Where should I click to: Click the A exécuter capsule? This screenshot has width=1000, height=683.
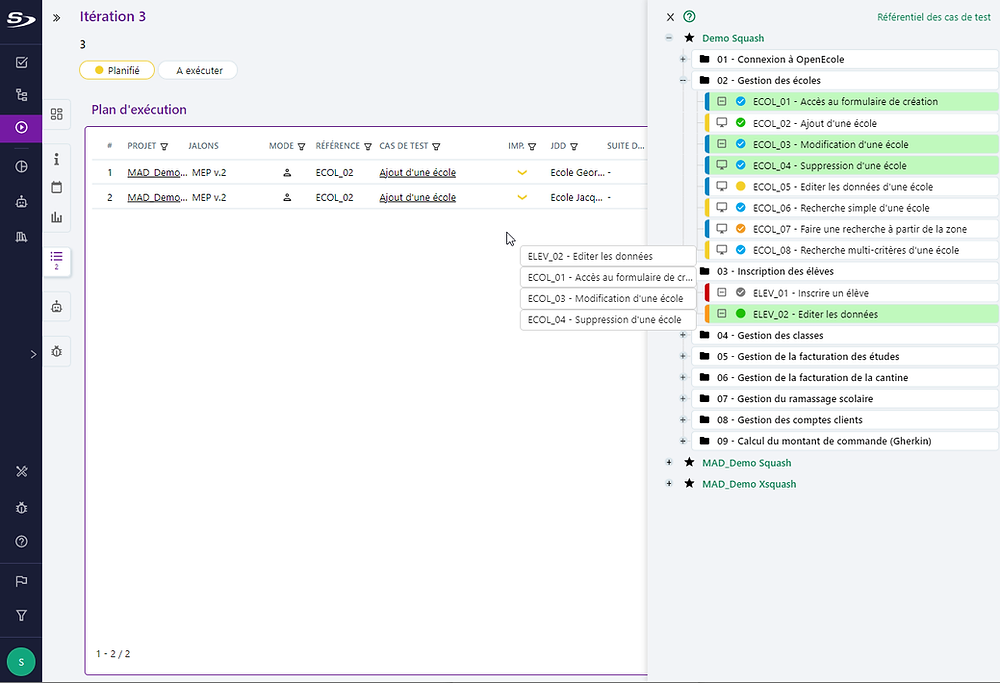(198, 70)
